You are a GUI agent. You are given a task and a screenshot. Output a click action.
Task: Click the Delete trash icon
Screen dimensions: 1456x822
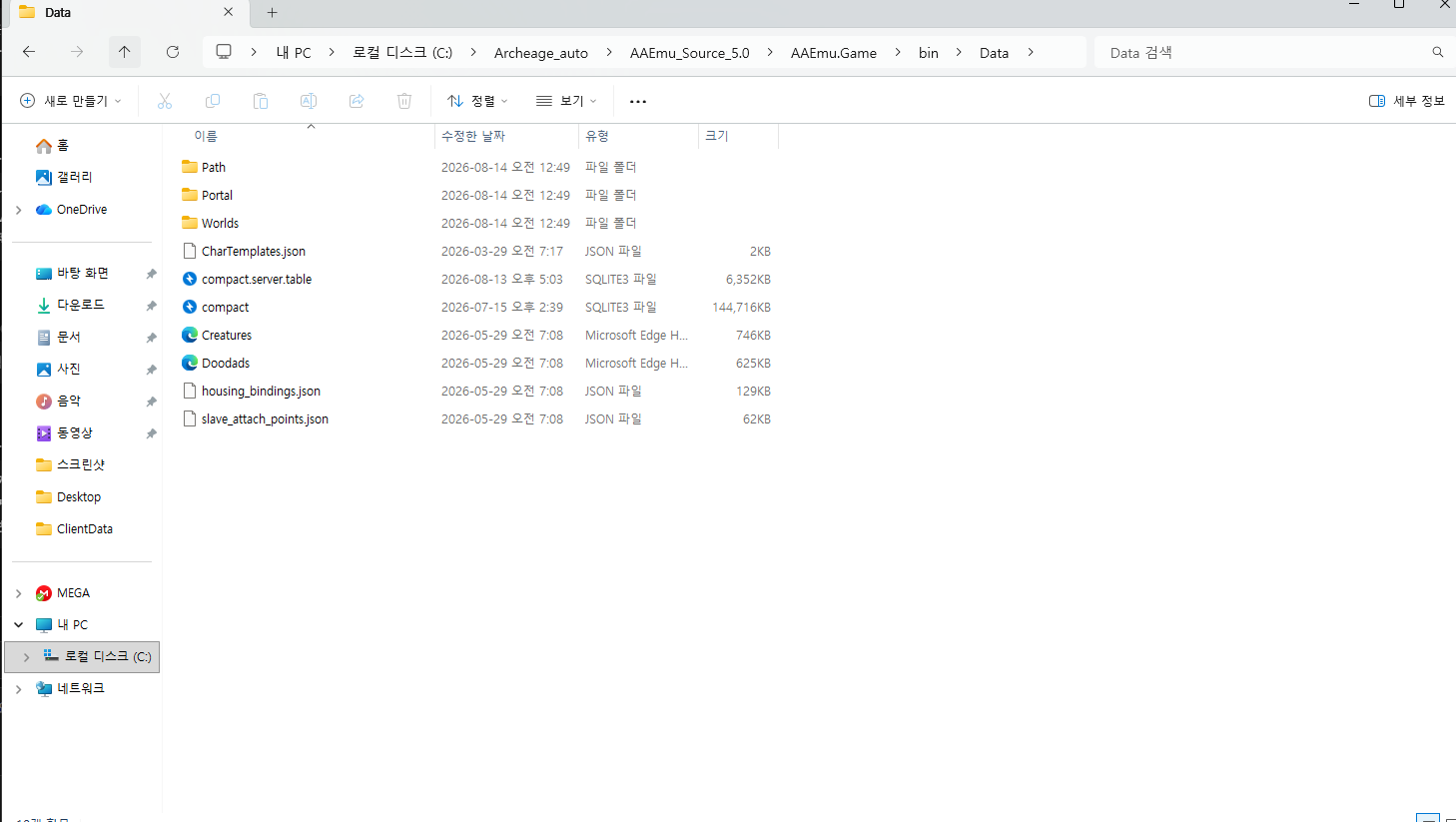tap(404, 101)
